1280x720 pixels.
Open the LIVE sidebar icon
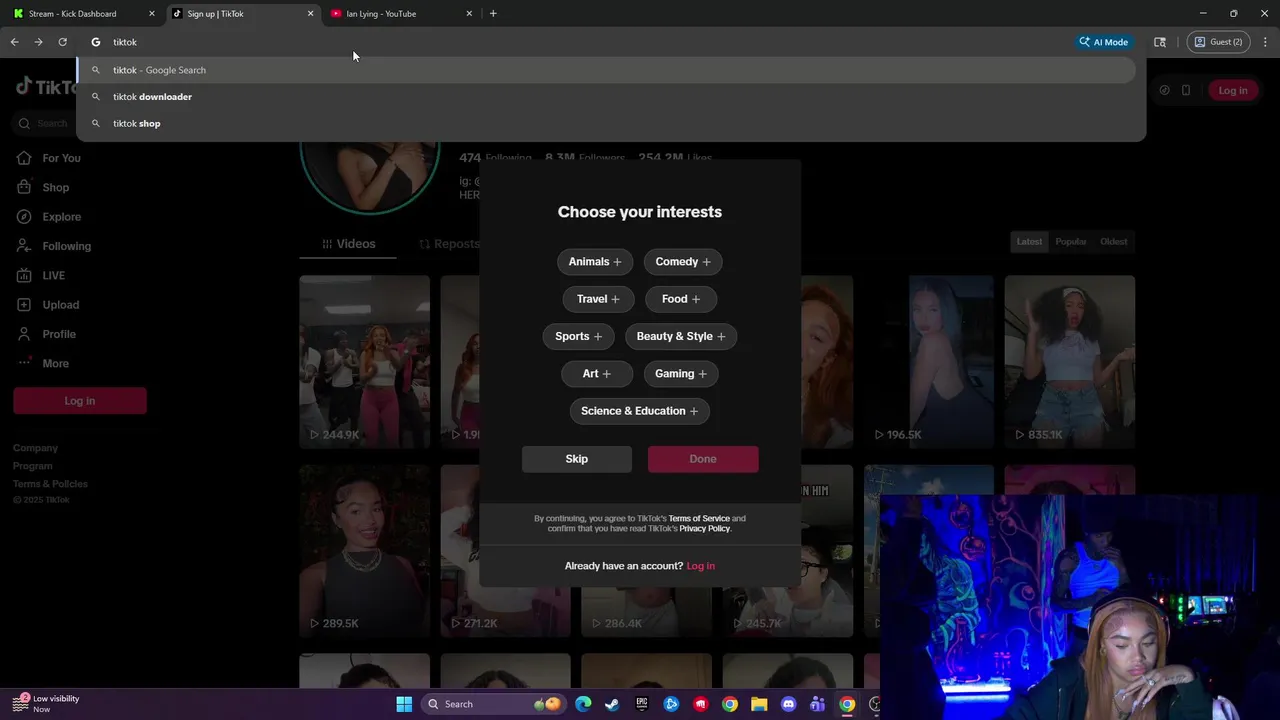click(24, 275)
